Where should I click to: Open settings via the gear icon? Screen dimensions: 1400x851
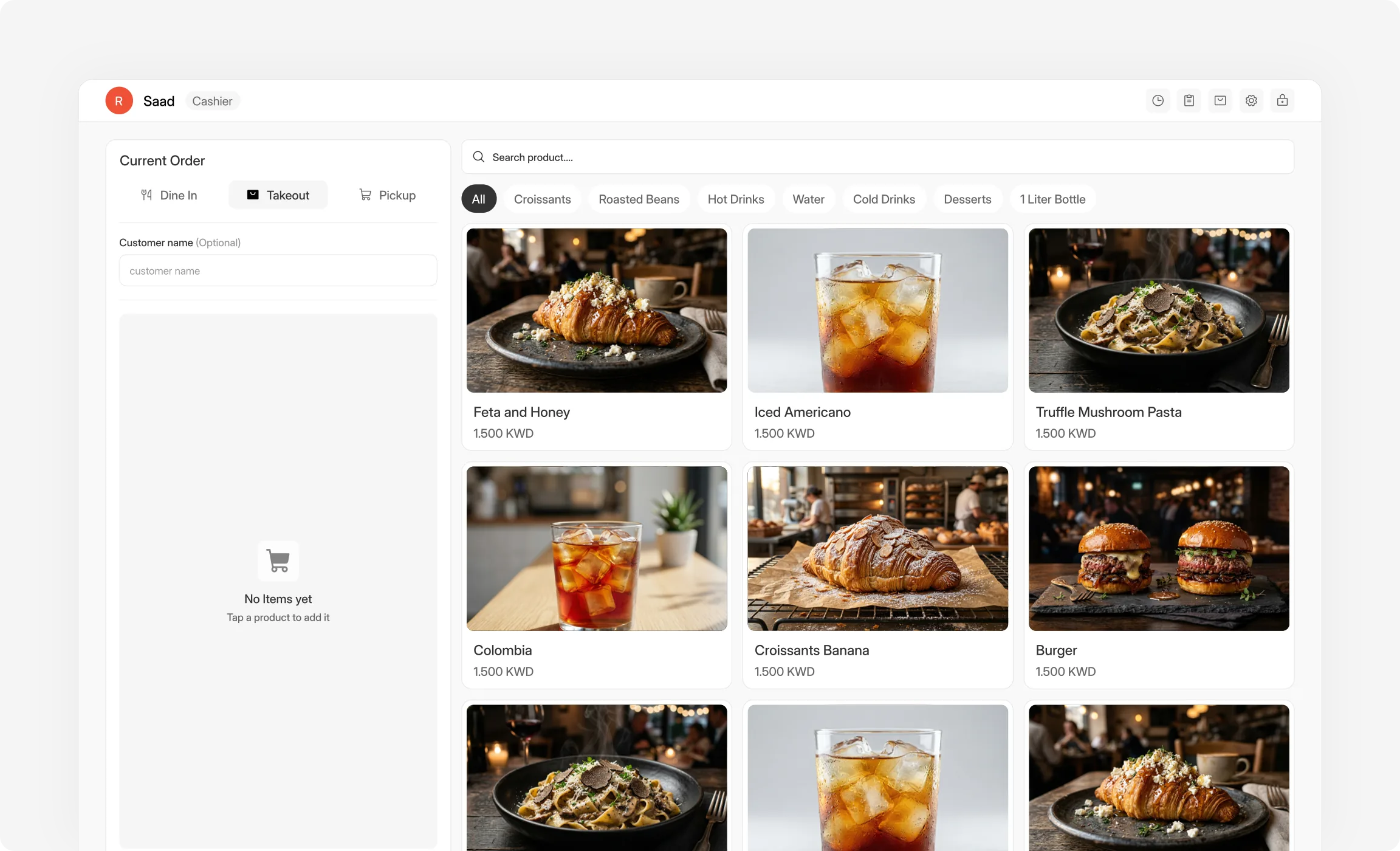(x=1251, y=101)
